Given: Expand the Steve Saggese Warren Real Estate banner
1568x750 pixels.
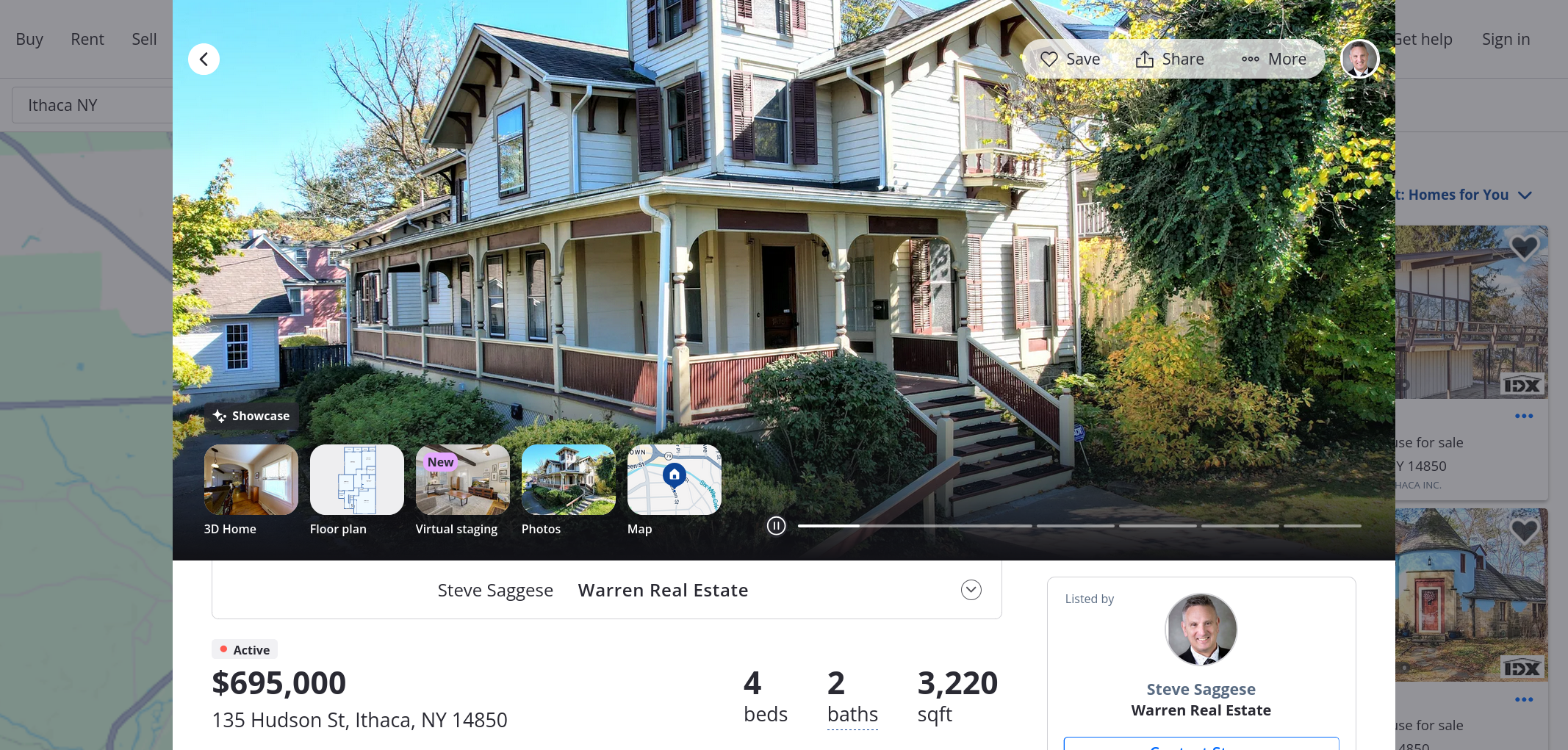Looking at the screenshot, I should pyautogui.click(x=971, y=590).
